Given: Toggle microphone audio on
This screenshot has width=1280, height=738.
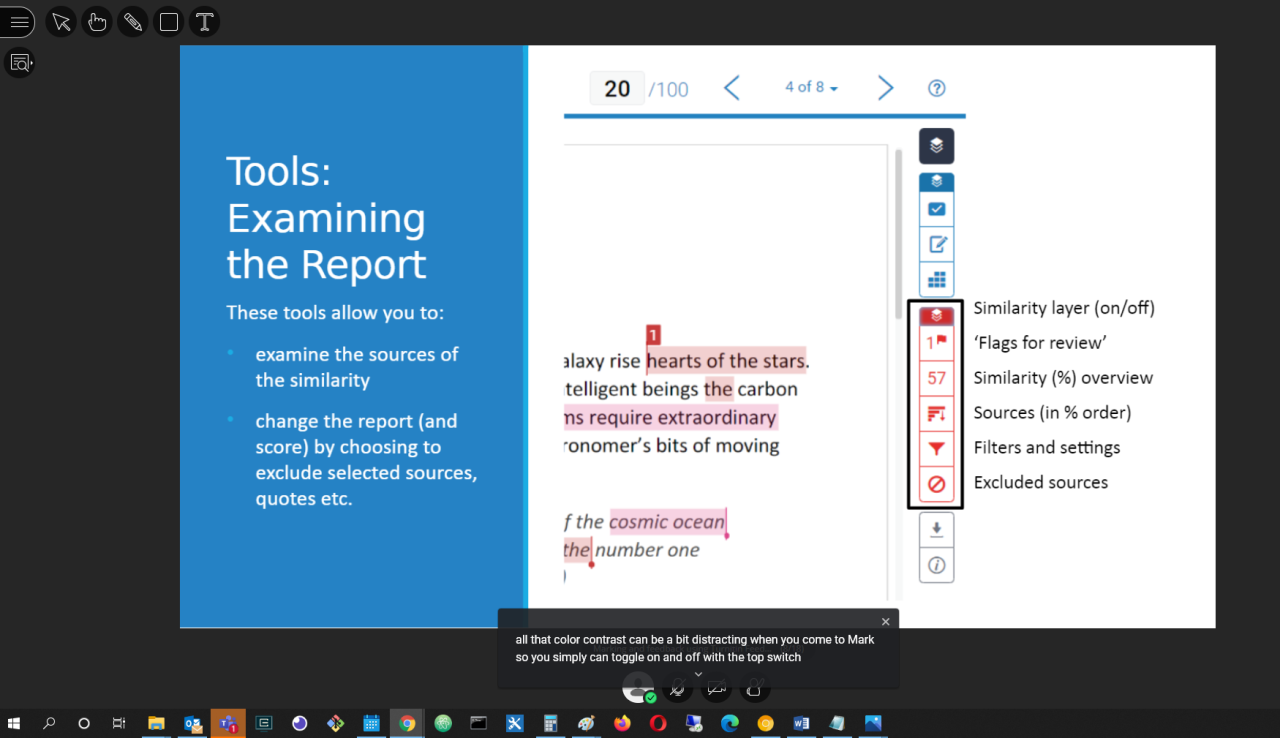Looking at the screenshot, I should [x=677, y=687].
